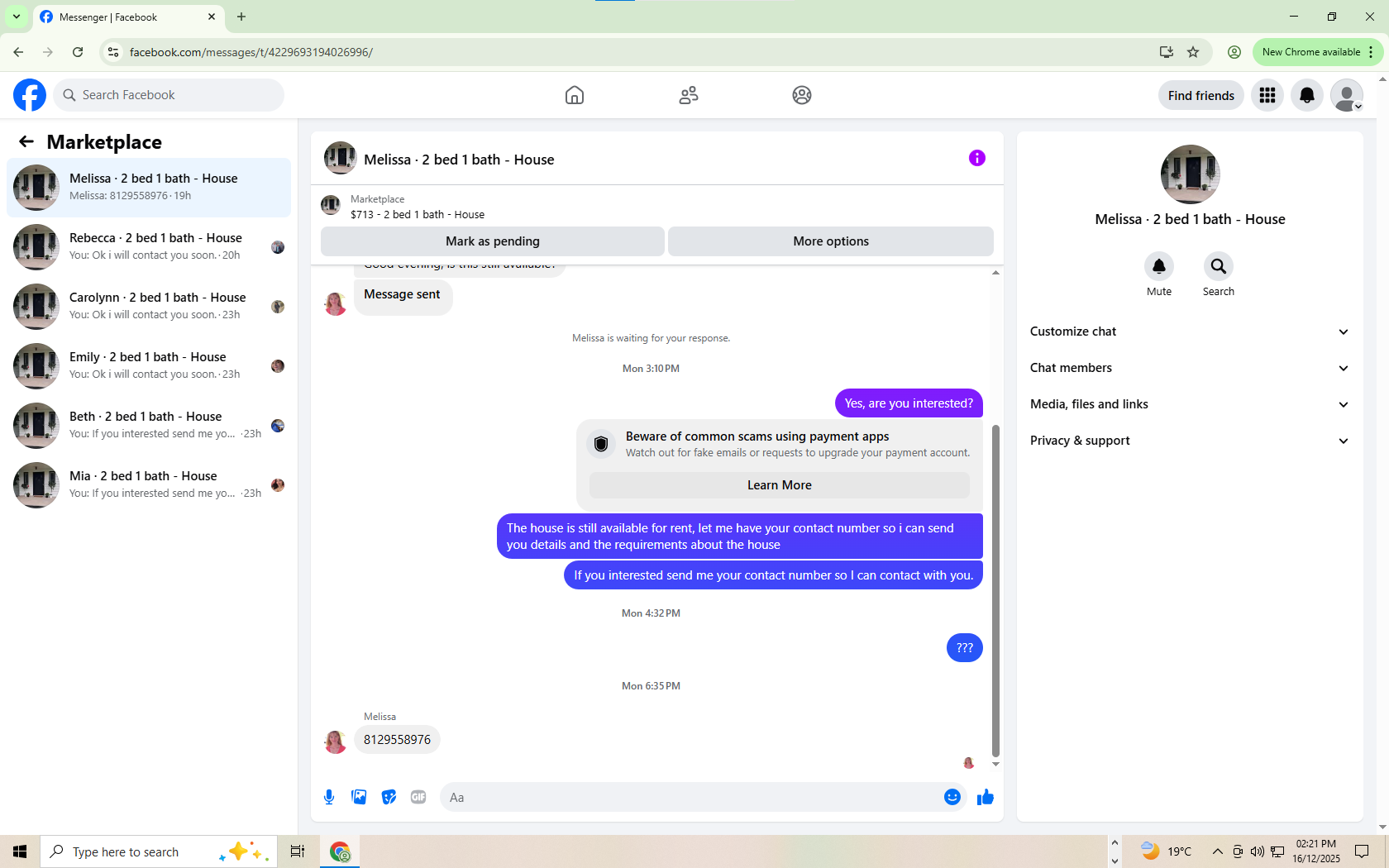Click Melissa's avatar beside 8129558976 message
Viewport: 1389px width, 868px height.
[335, 742]
